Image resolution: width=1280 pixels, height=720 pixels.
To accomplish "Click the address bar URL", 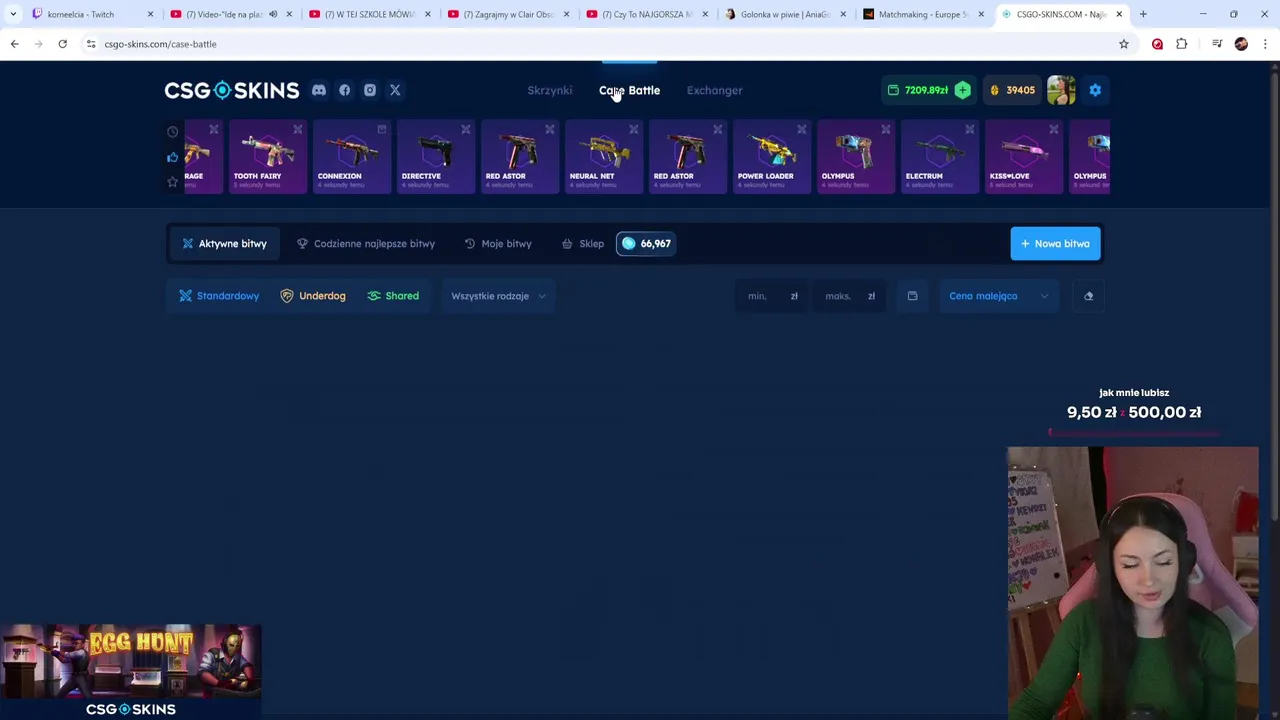I will 160,44.
